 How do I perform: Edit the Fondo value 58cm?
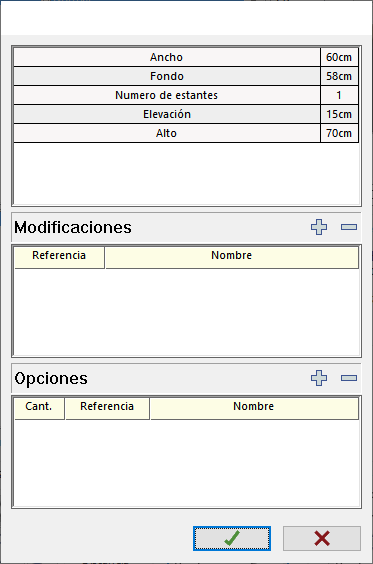(x=339, y=76)
